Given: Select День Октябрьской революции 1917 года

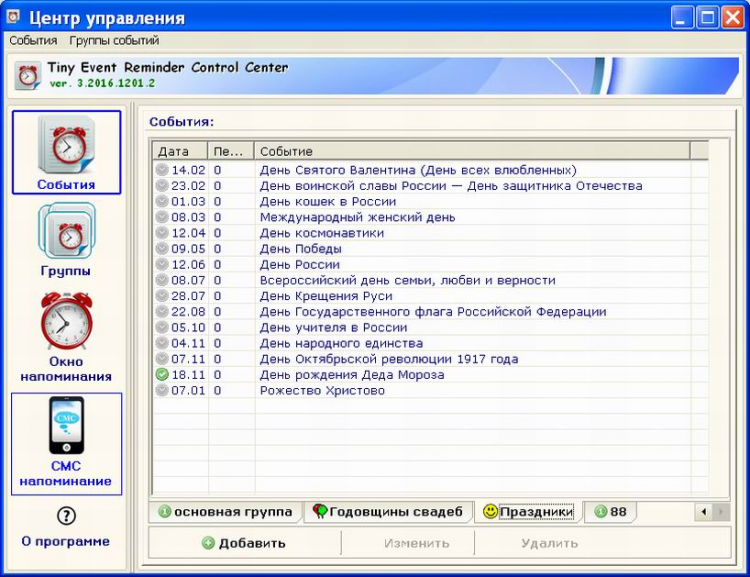Looking at the screenshot, I should point(430,359).
